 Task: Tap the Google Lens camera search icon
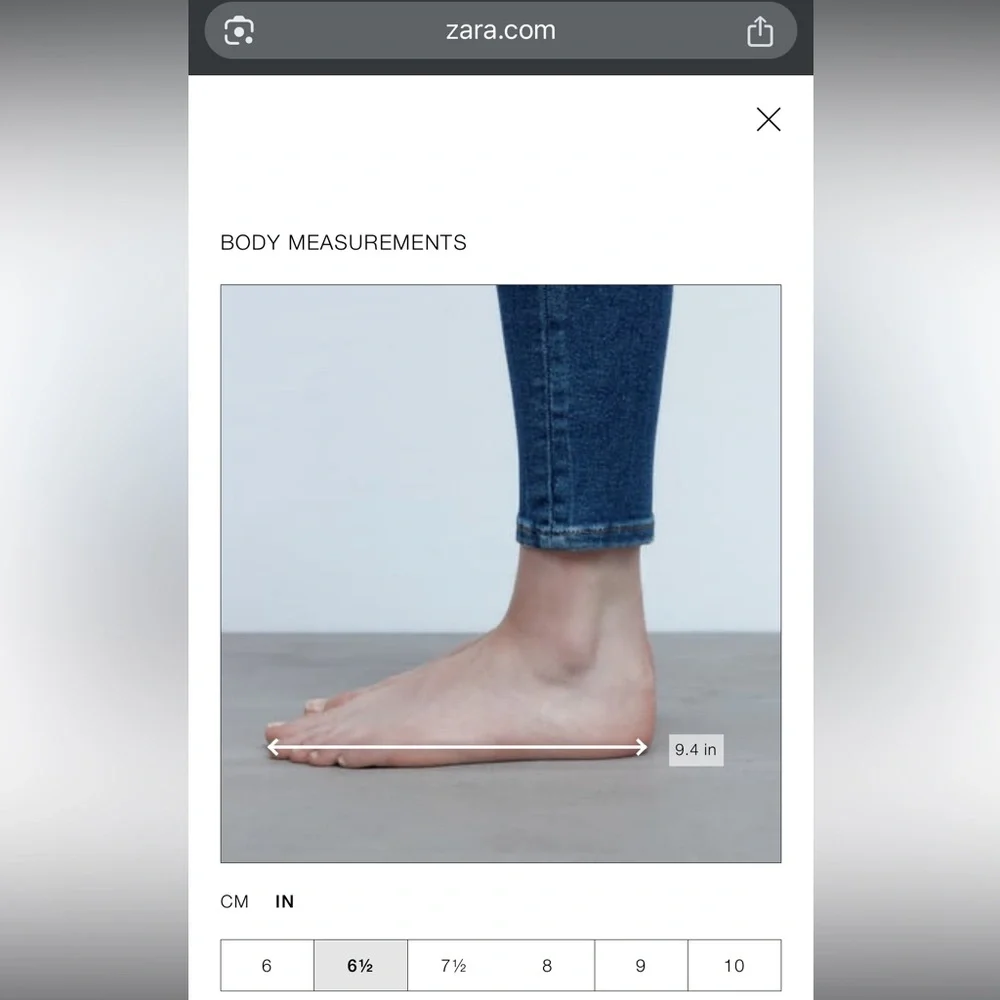point(239,31)
